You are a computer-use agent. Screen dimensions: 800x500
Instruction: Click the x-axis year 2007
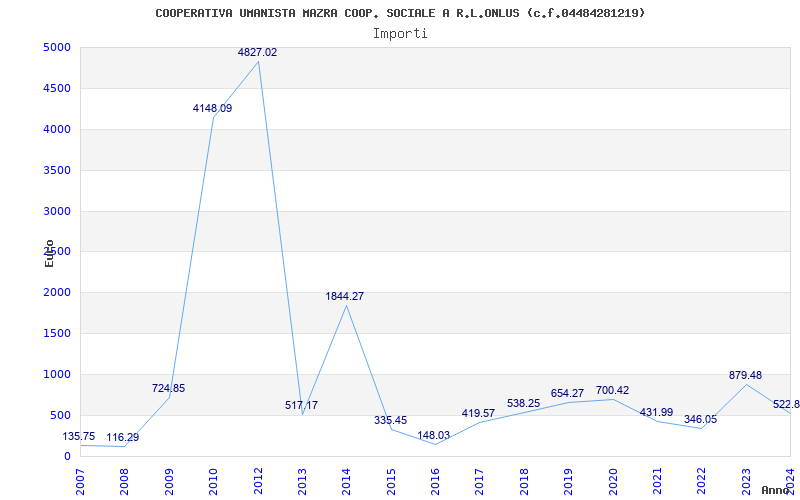tap(80, 481)
